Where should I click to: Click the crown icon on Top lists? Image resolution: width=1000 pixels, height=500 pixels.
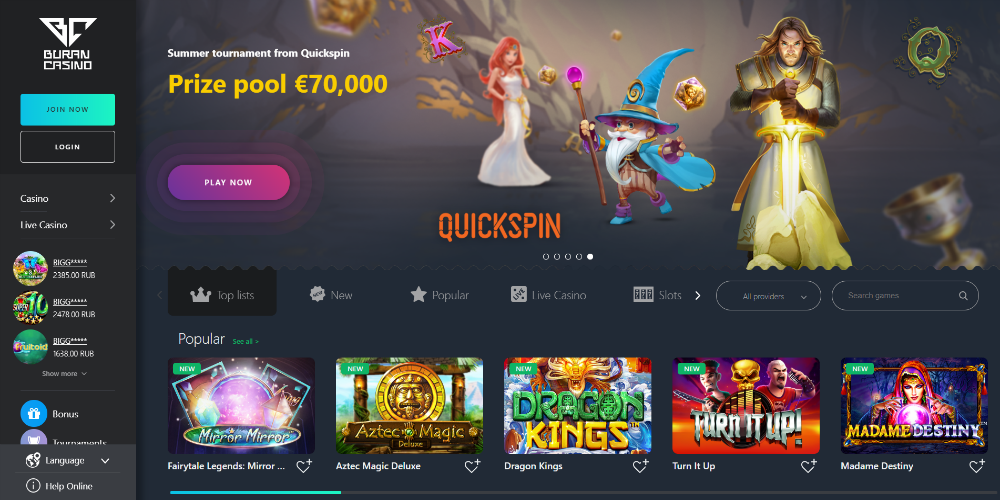click(201, 295)
